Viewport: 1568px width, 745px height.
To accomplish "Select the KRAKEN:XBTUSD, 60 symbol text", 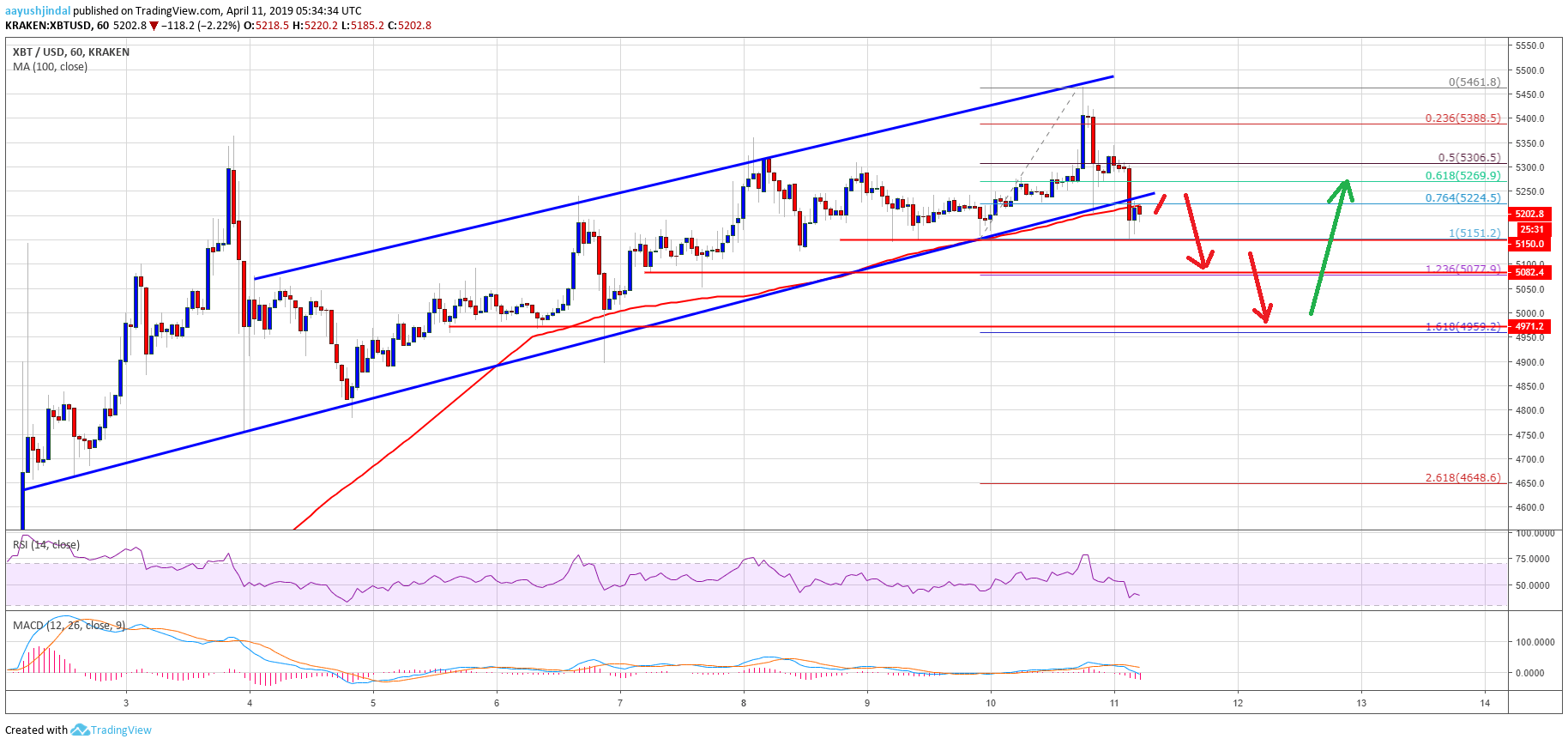I will click(x=57, y=26).
